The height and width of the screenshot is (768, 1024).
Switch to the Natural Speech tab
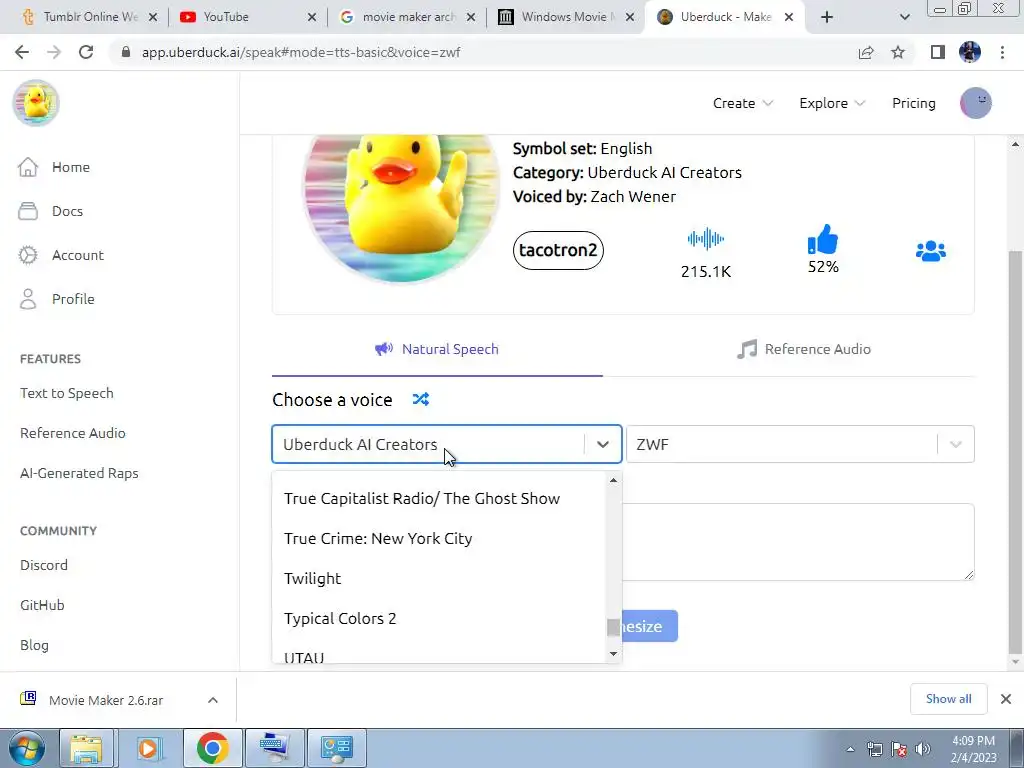437,349
